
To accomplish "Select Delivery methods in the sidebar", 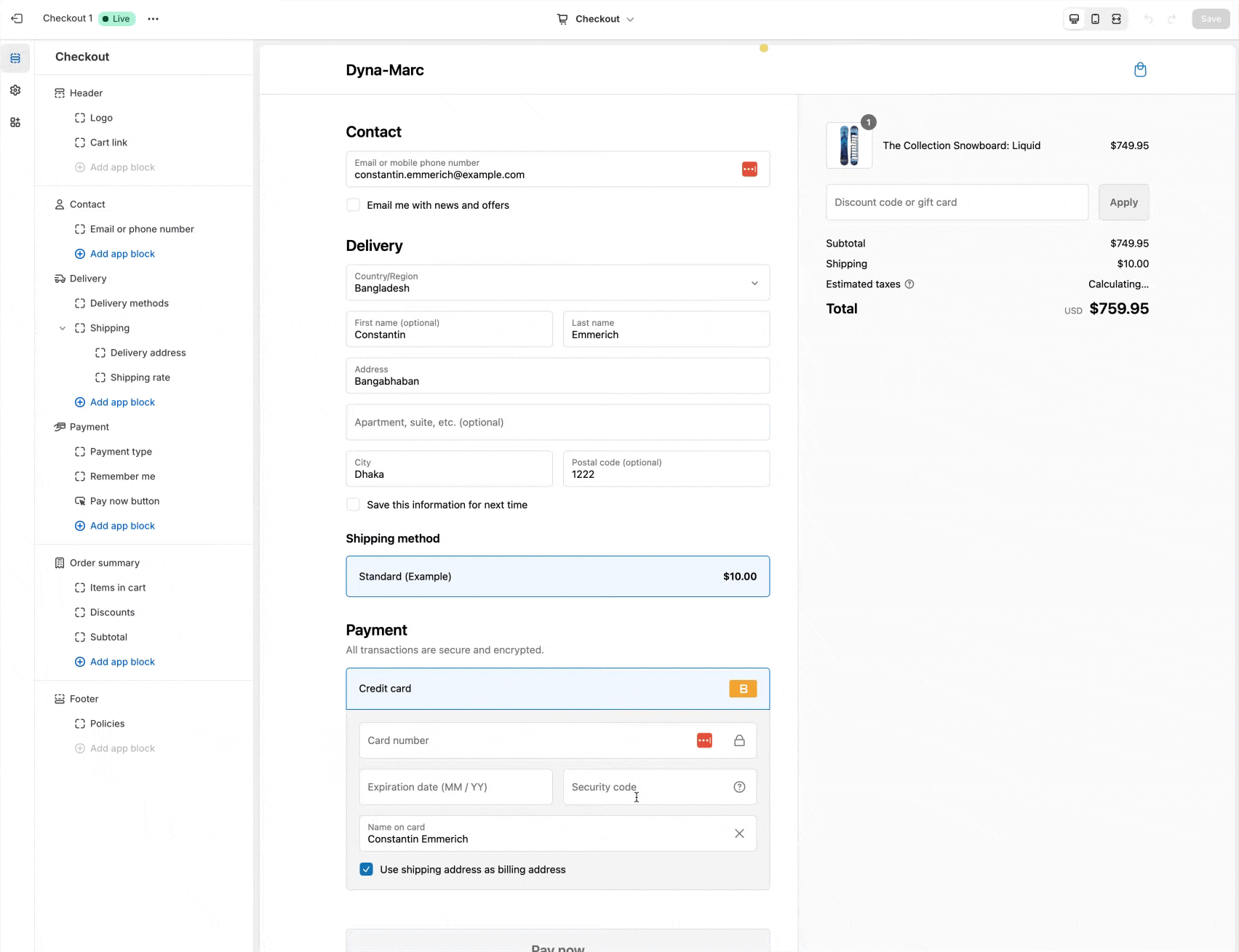I will (x=129, y=303).
